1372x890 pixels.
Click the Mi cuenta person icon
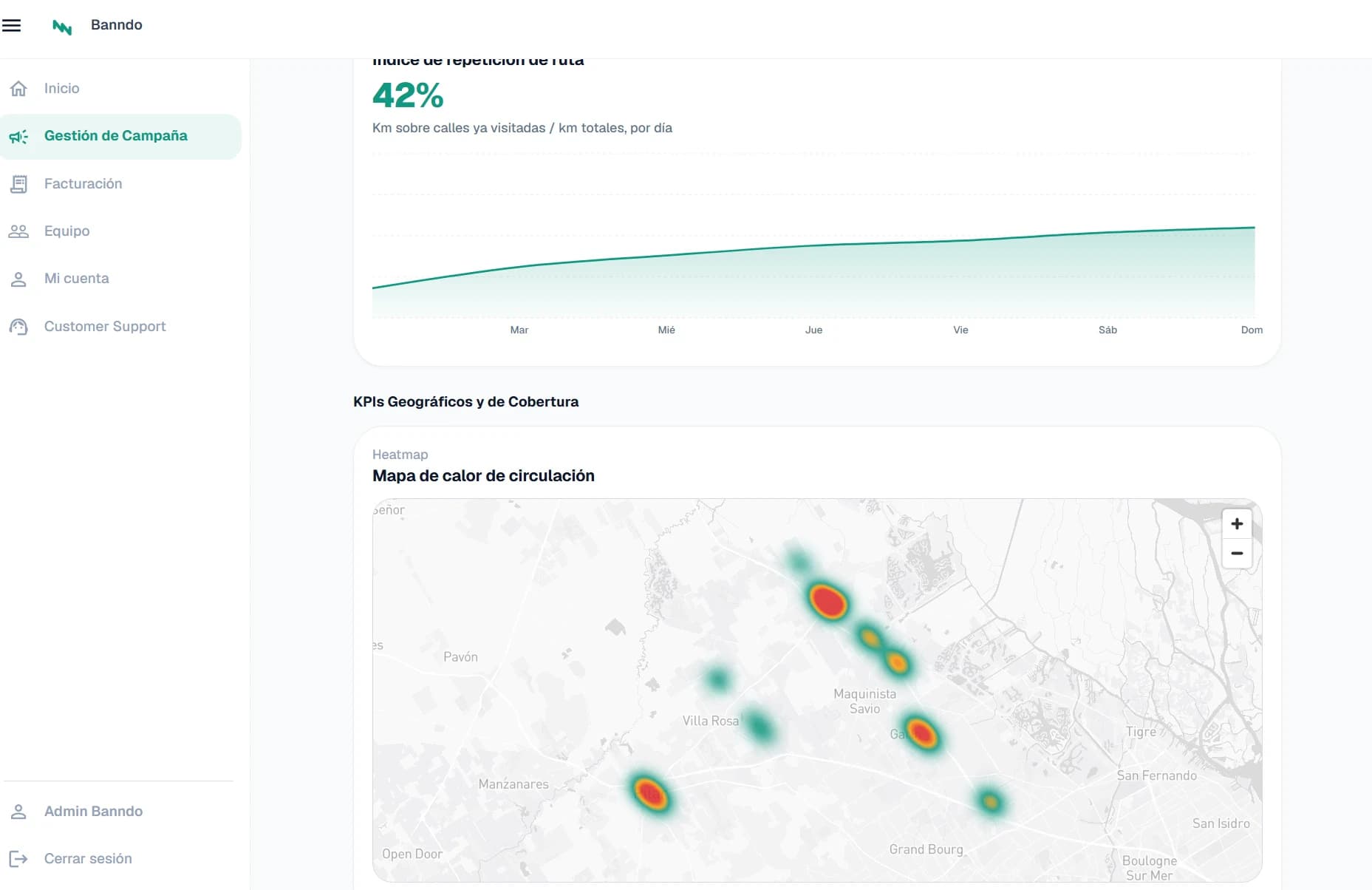coord(18,279)
